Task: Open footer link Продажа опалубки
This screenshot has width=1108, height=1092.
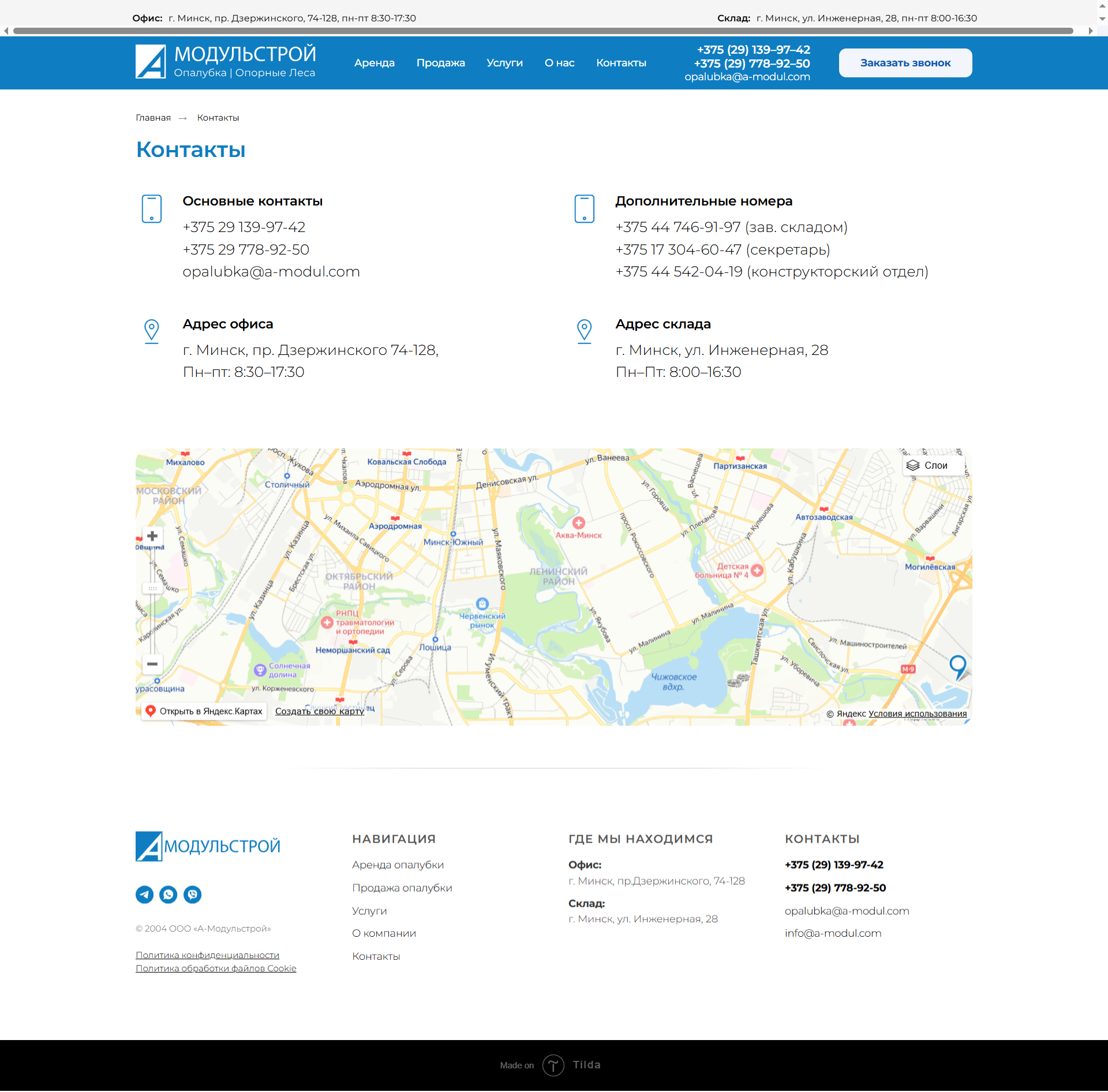Action: point(402,888)
